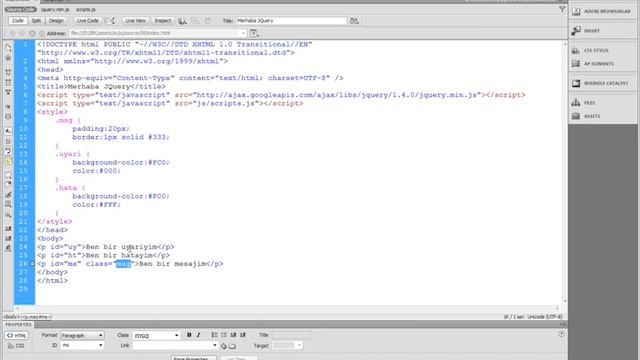The width and height of the screenshot is (640, 360).
Task: Click the Remove Comment icon
Action: 8,184
